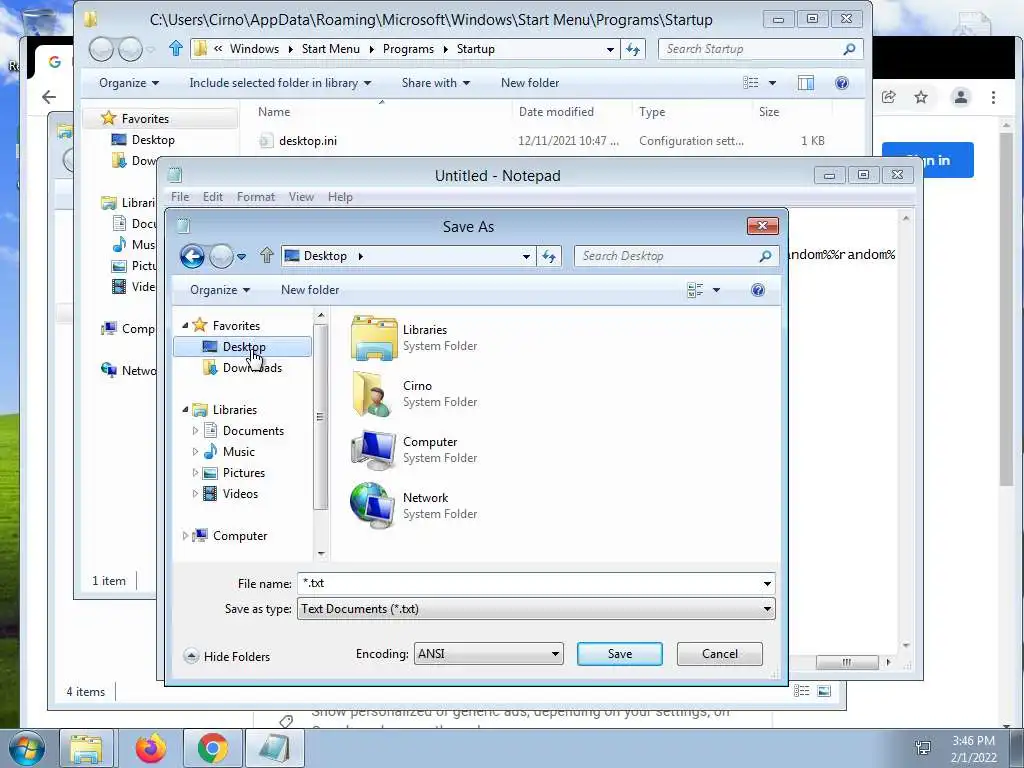
Task: Open Help in Startup Explorer window
Action: pyautogui.click(x=842, y=83)
